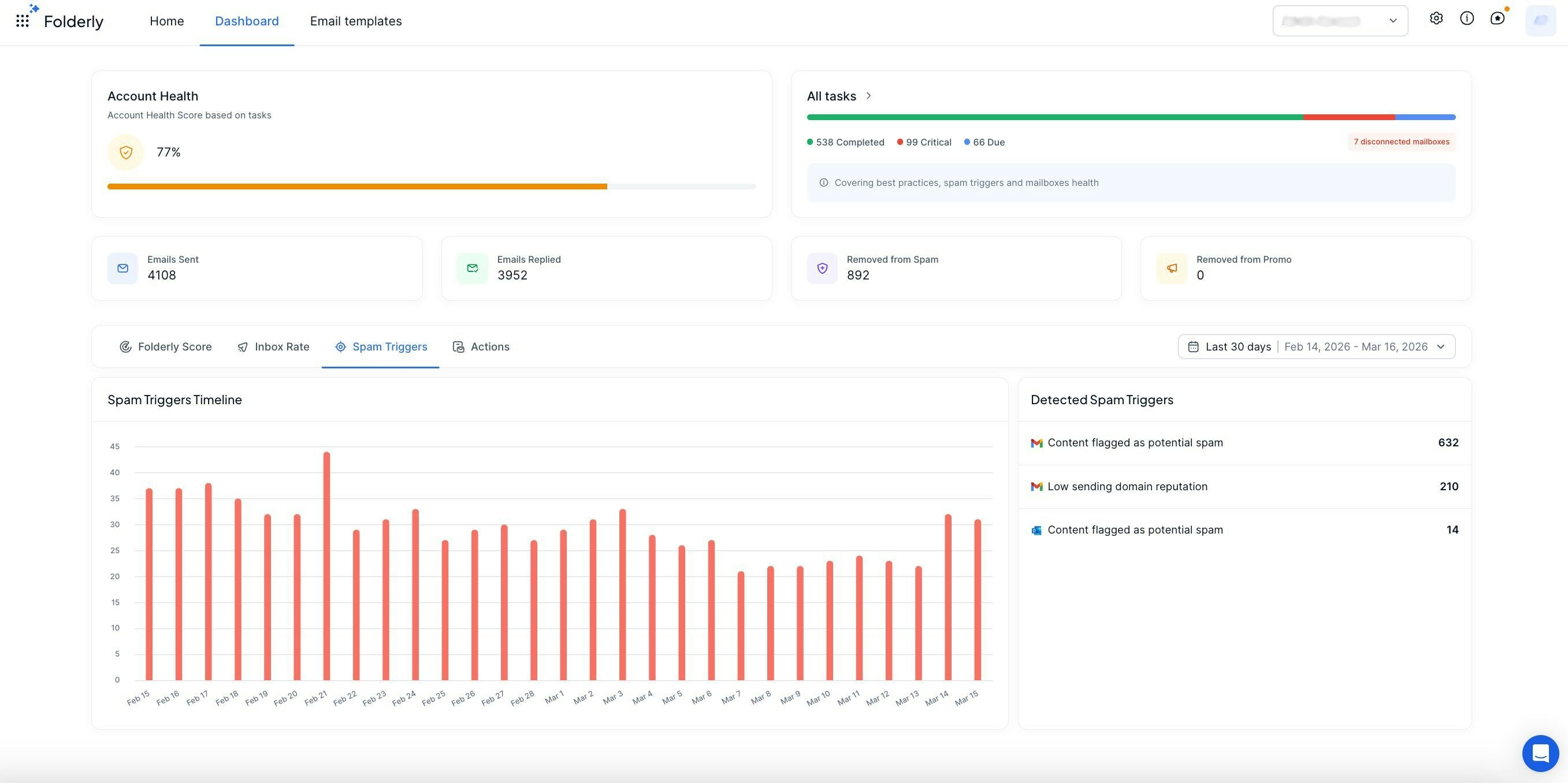Click the 7 disconnected mailboxes badge
Viewport: 1568px width, 783px height.
(1401, 141)
